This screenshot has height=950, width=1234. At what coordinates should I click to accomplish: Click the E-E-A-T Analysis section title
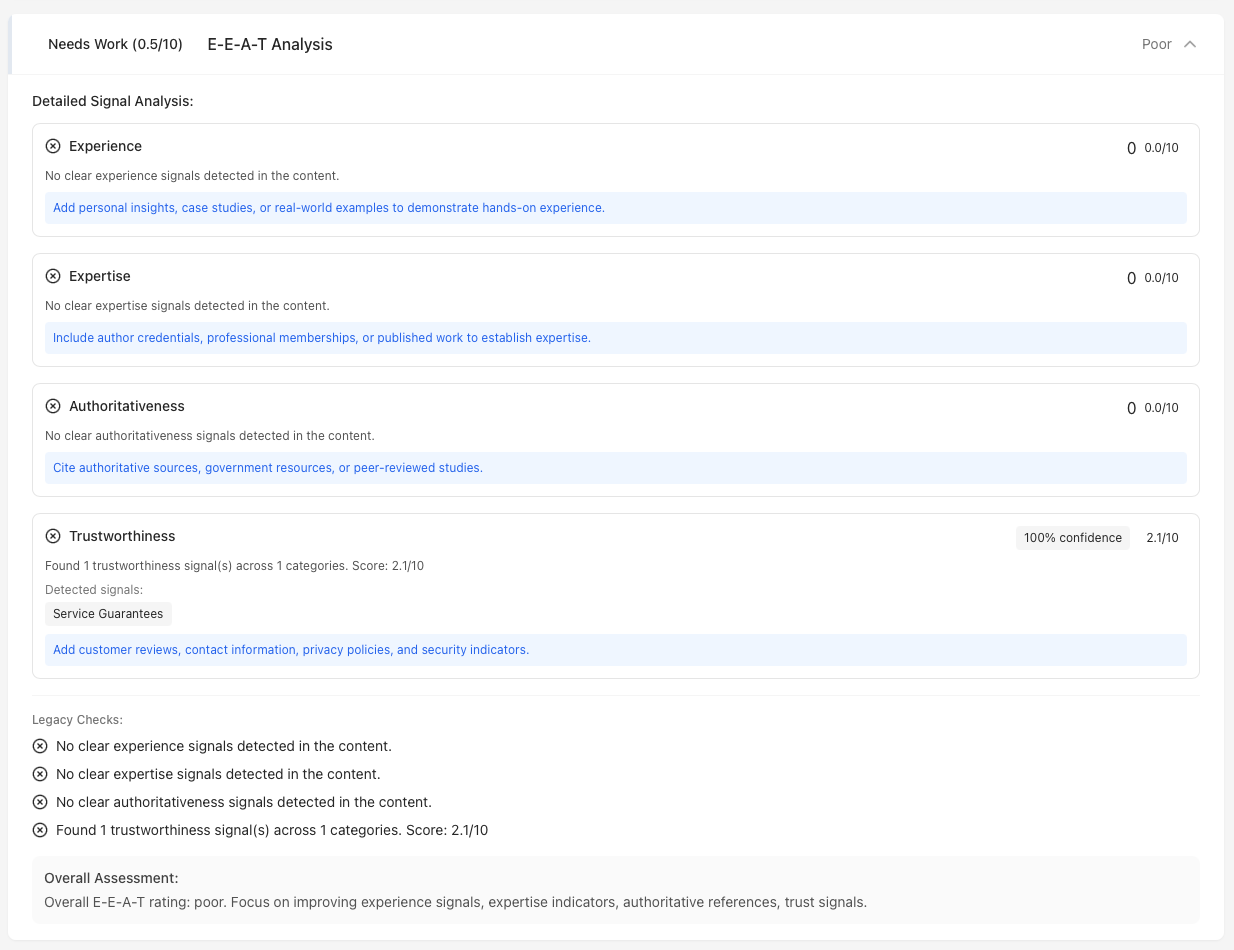tap(270, 44)
